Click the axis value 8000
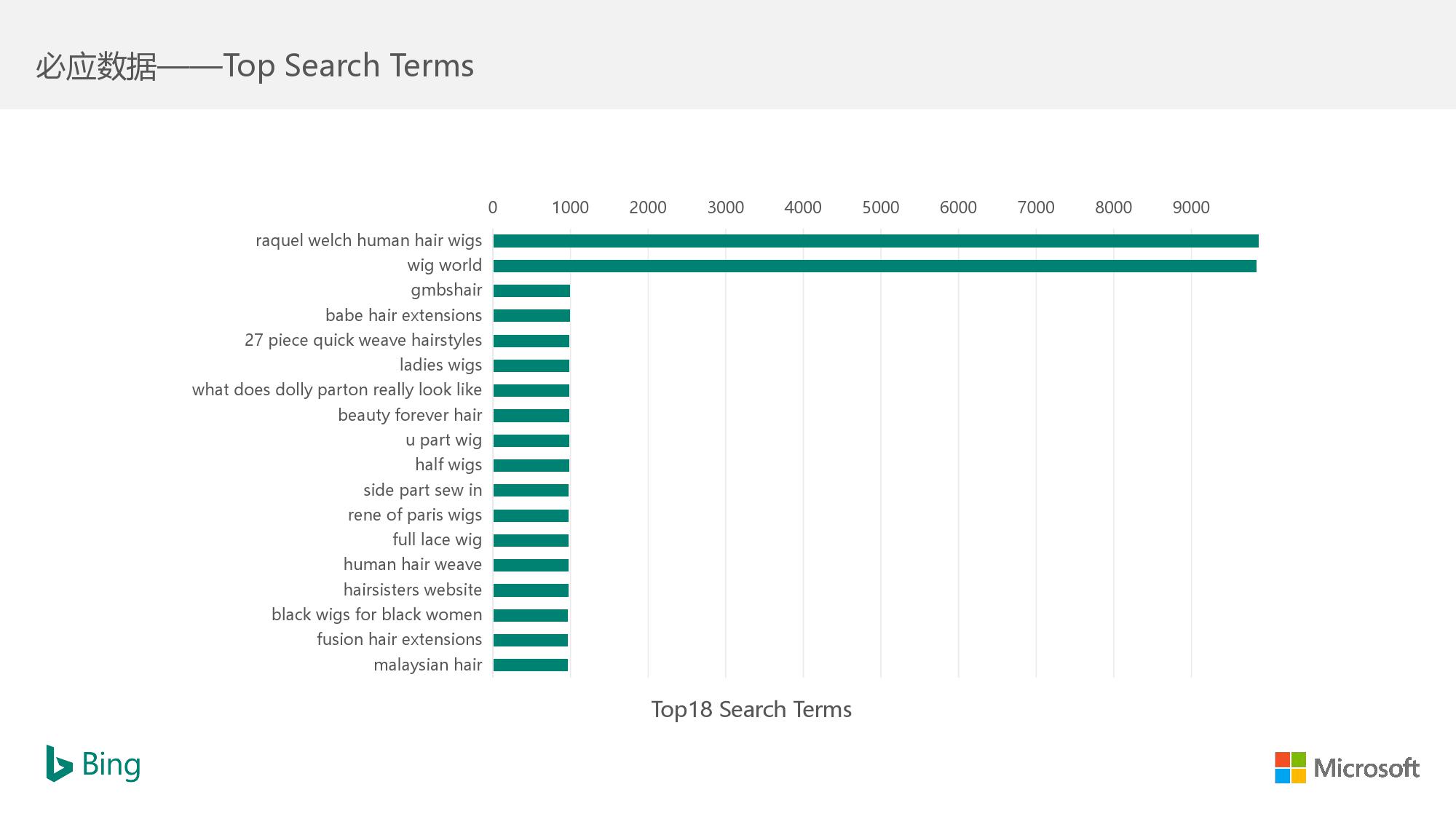 click(x=1114, y=207)
